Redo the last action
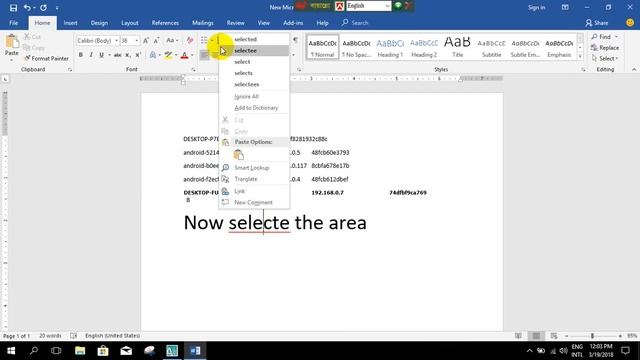 point(43,8)
